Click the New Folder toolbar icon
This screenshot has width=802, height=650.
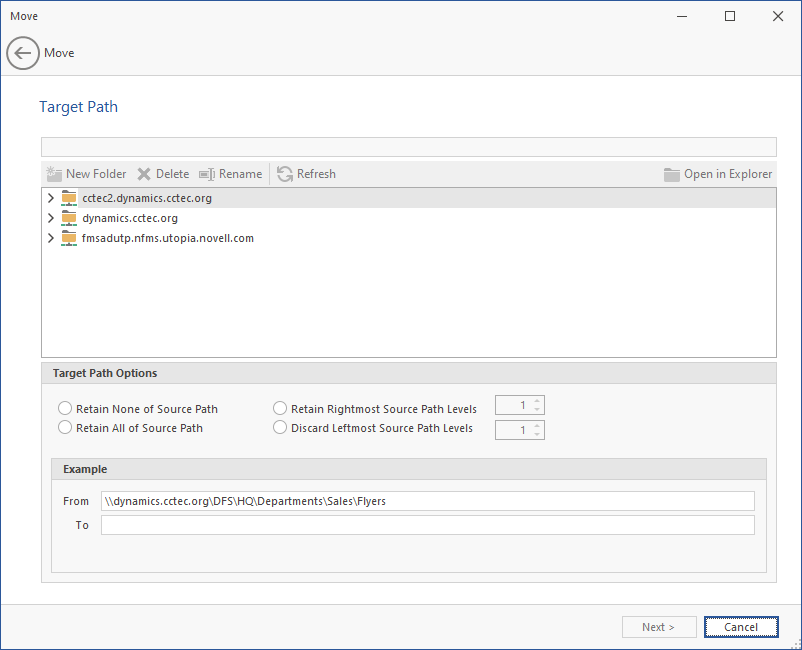[54, 174]
